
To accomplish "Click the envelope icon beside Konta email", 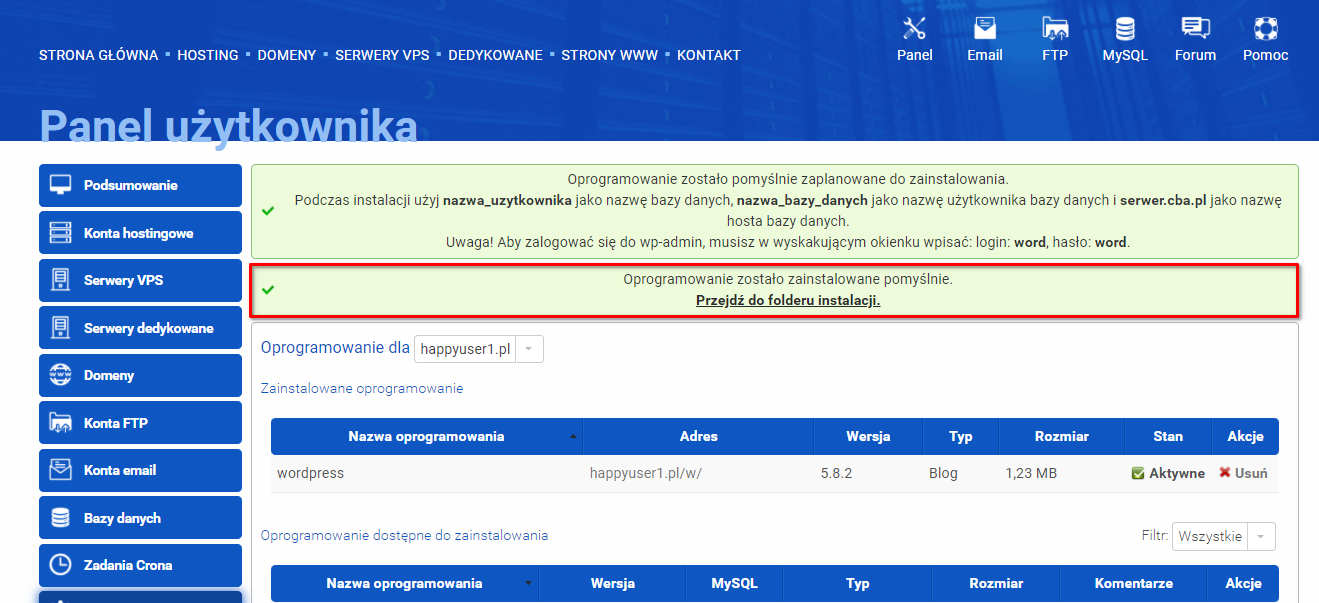I will pyautogui.click(x=61, y=470).
